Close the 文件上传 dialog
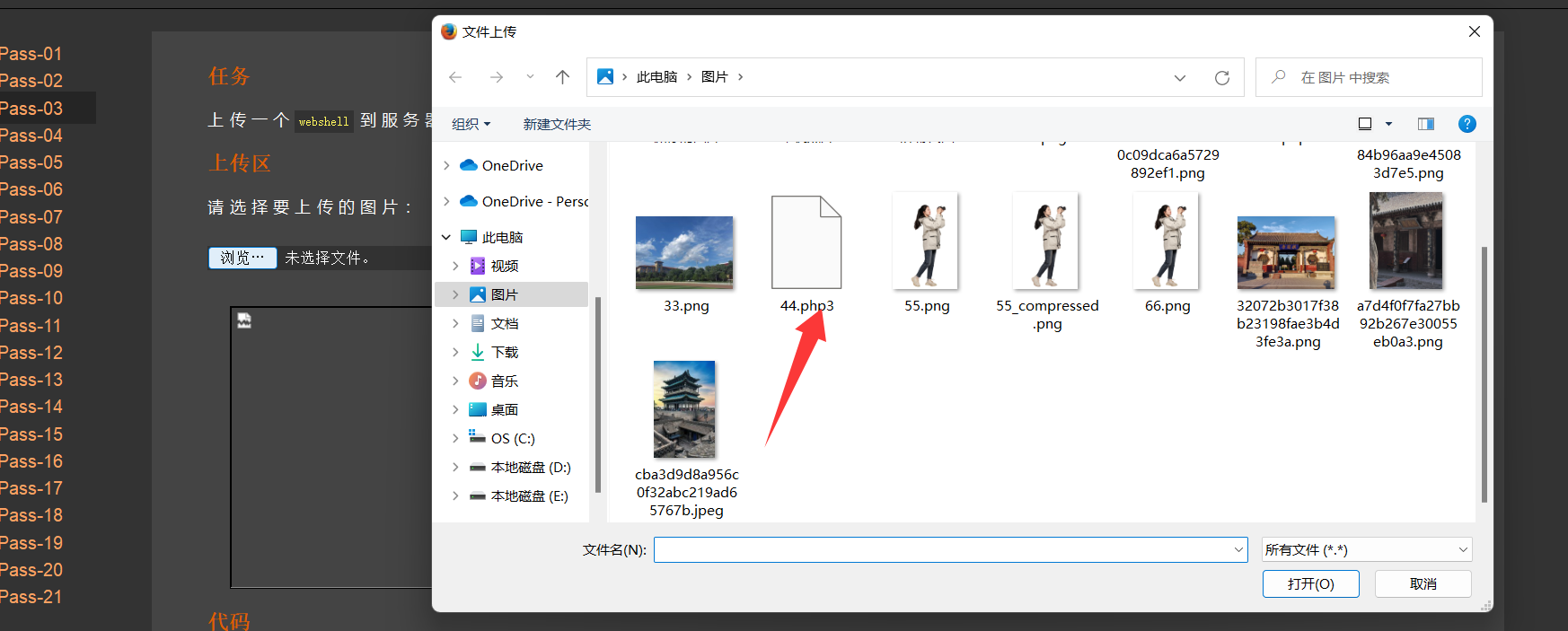This screenshot has width=1568, height=631. pyautogui.click(x=1474, y=31)
